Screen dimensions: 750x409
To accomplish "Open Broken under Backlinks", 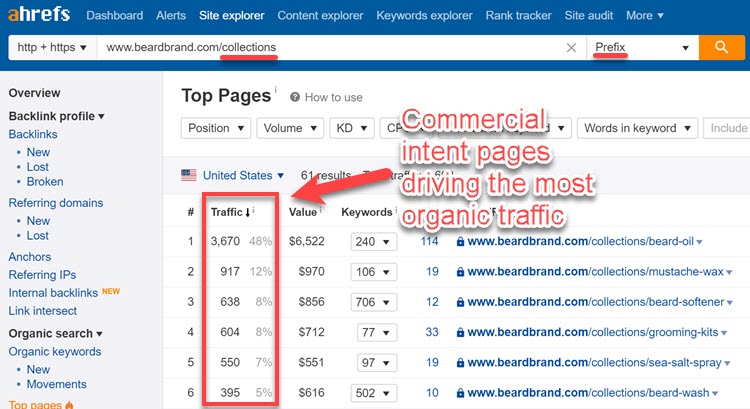I will click(x=45, y=182).
